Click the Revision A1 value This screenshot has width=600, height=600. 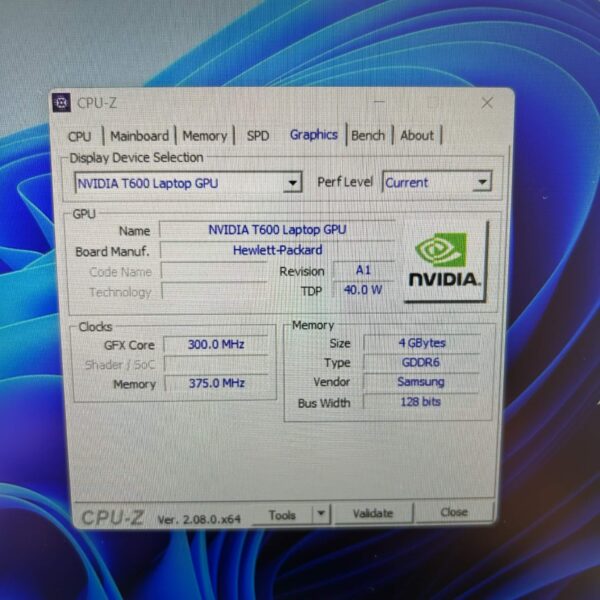tap(364, 270)
